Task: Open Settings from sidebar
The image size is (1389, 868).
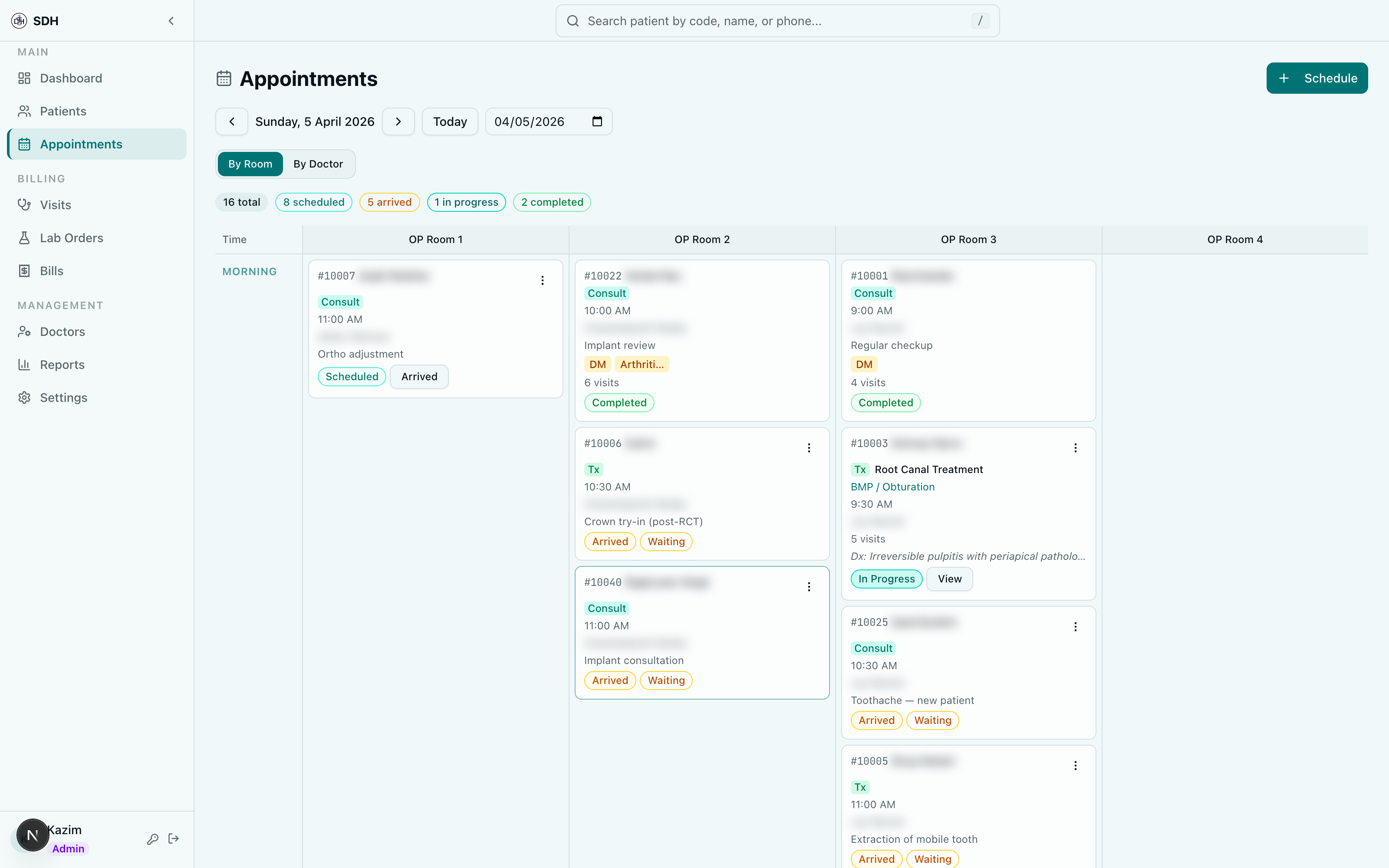Action: click(96, 398)
